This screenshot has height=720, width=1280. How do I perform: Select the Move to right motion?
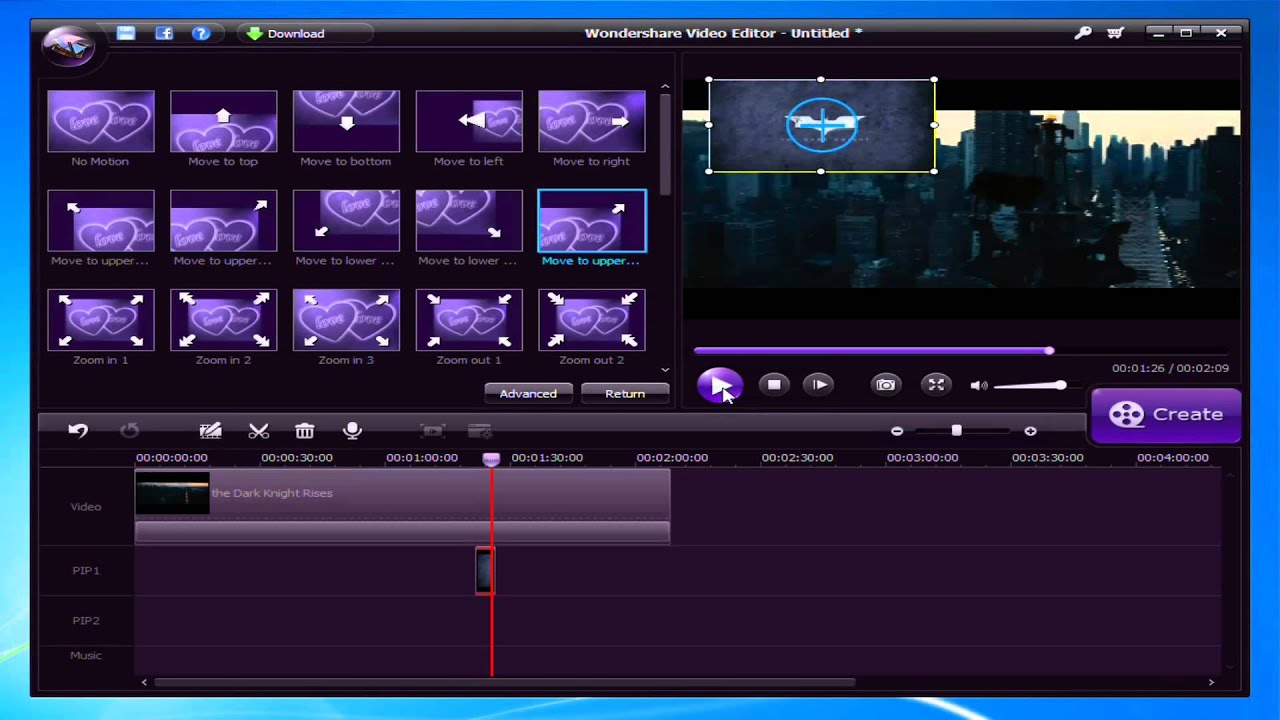(592, 121)
